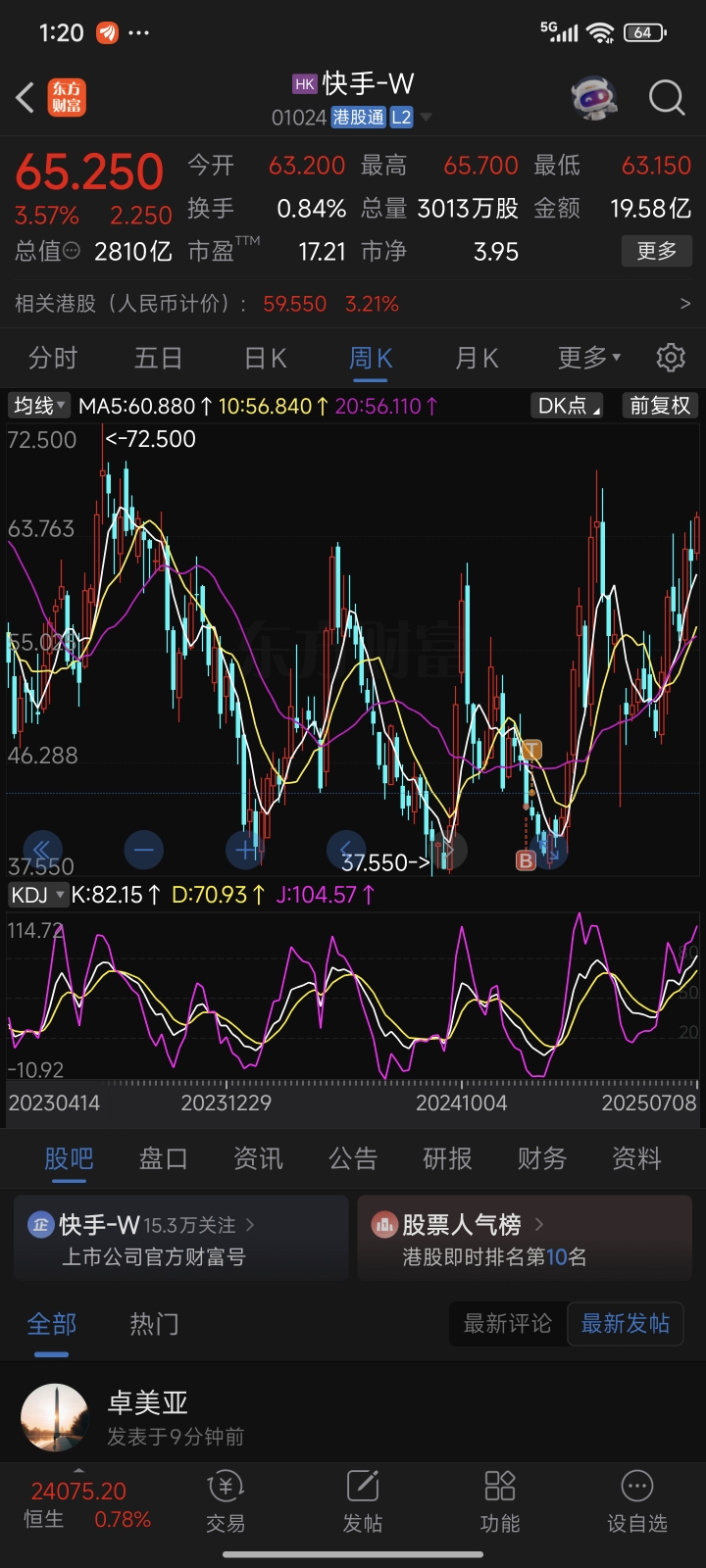This screenshot has width=706, height=1568.
Task: Open the robot assistant avatar
Action: coord(594,98)
